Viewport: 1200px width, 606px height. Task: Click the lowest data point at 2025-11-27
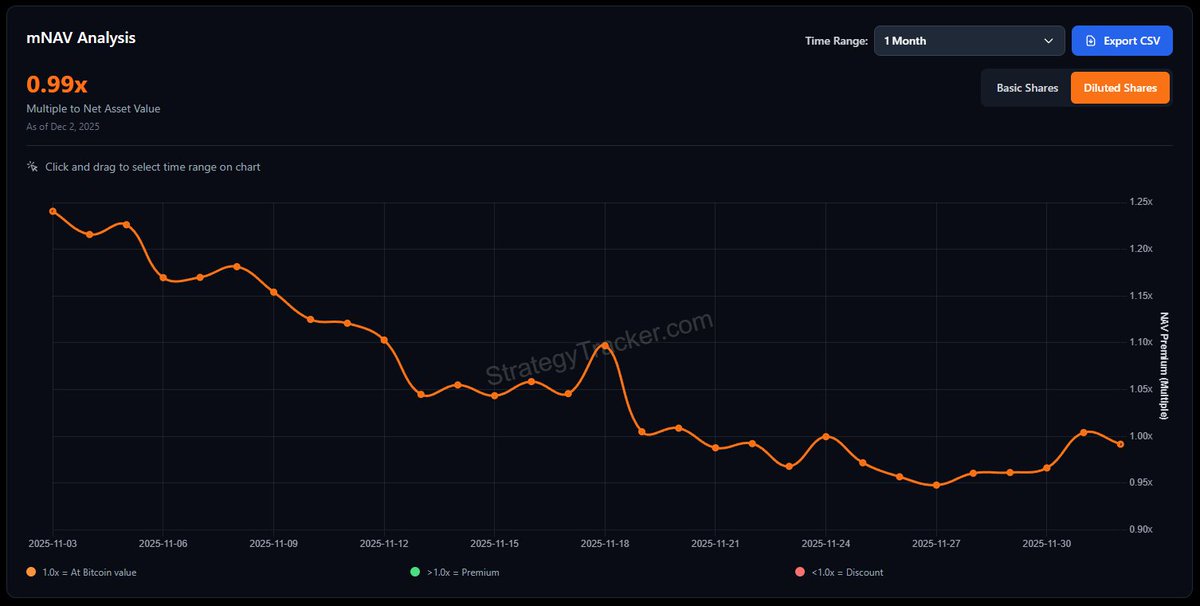pyautogui.click(x=936, y=485)
